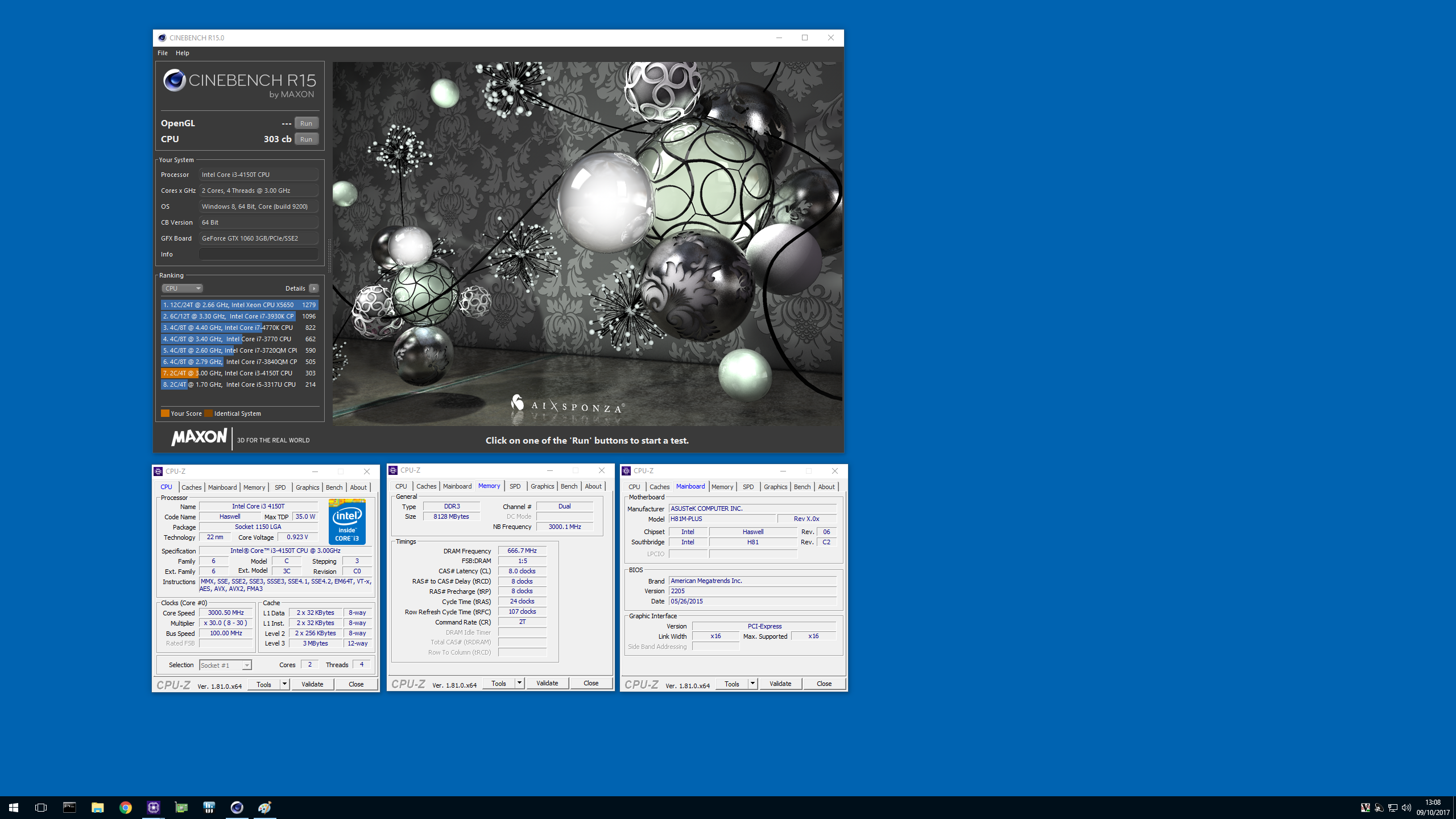Select ranking entry Intel Core i7-3770

pos(239,339)
